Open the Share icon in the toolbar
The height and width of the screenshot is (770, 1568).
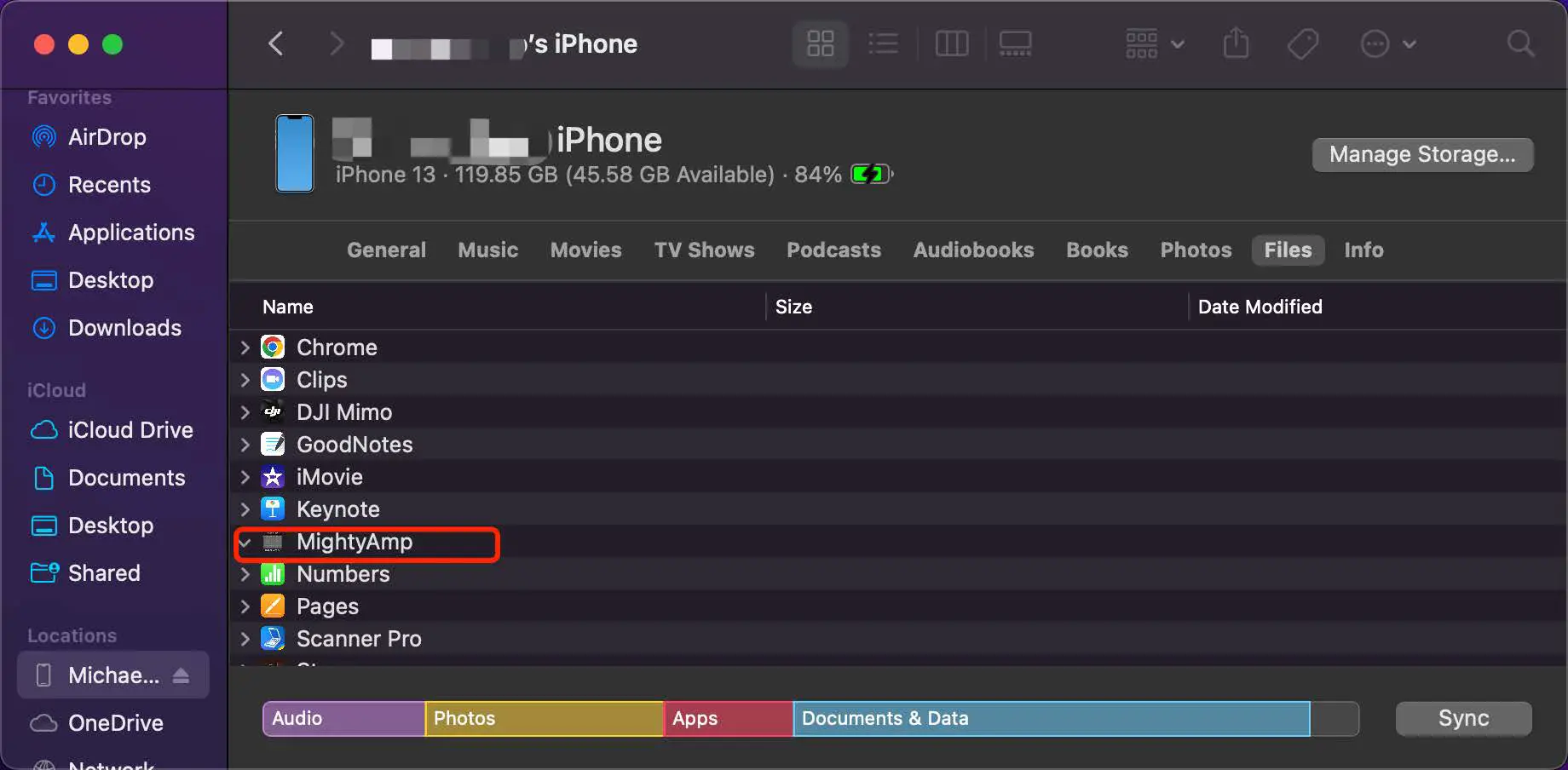point(1236,43)
